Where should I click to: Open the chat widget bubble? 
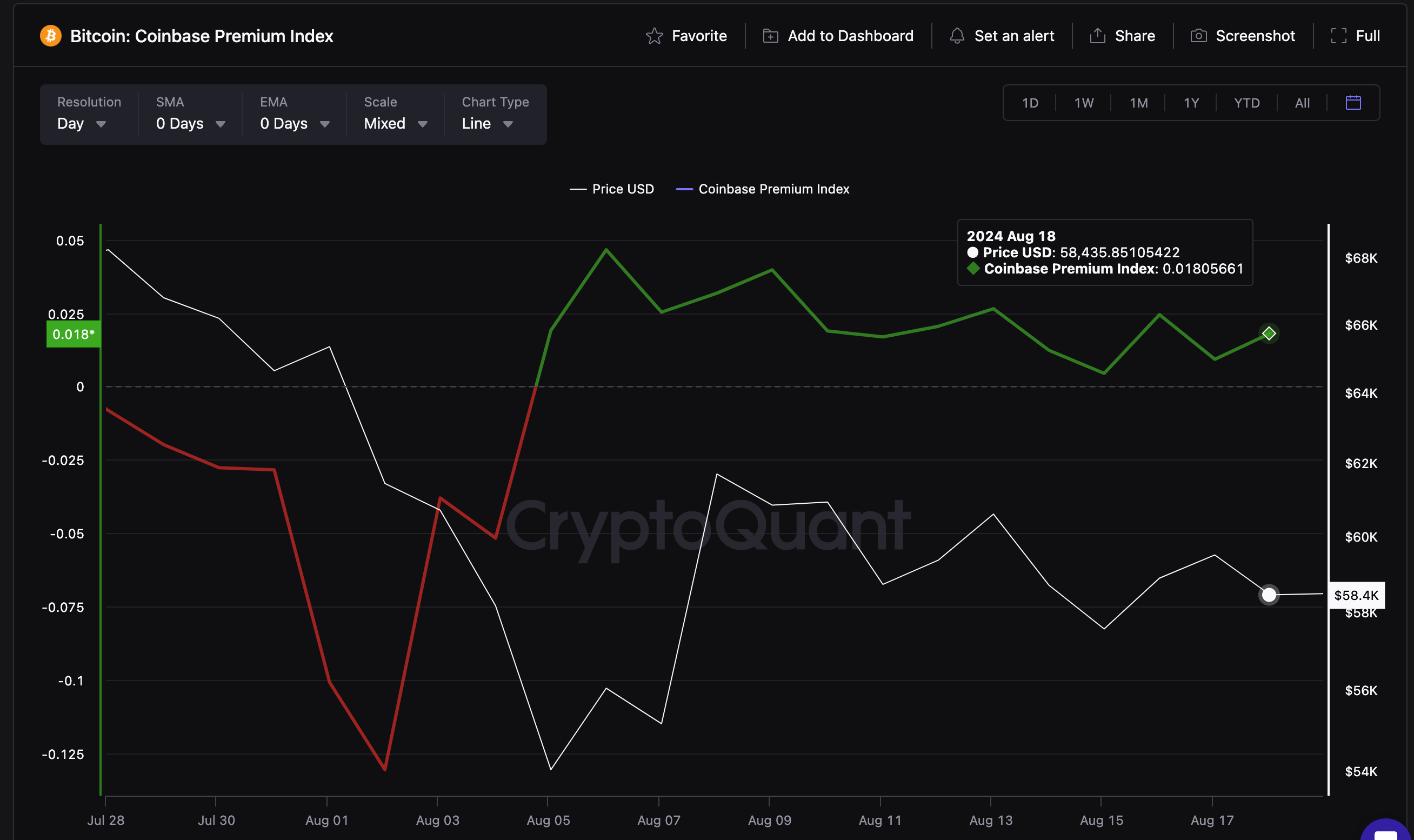pos(1386,830)
